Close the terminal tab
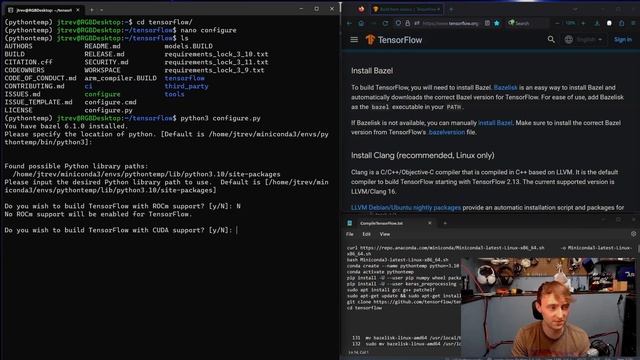 [78, 9]
